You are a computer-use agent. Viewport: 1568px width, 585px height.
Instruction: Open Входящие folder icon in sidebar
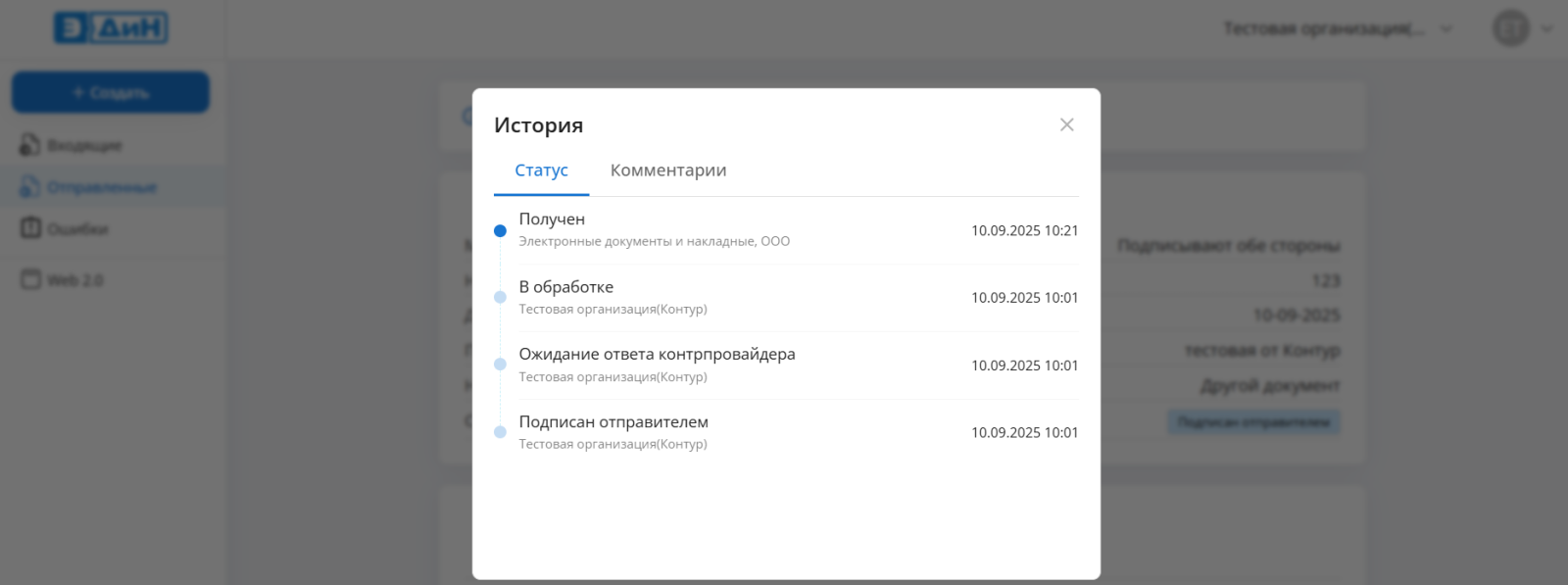pos(30,145)
